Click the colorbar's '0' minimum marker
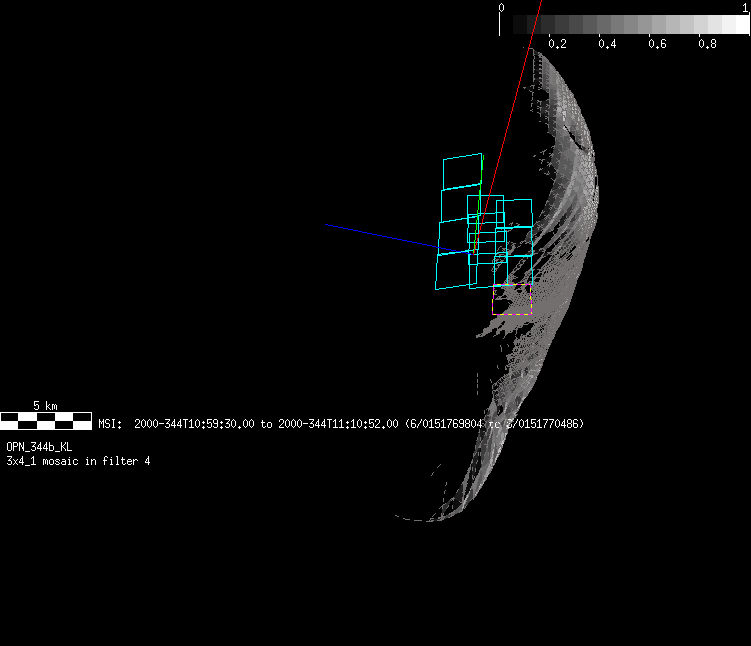This screenshot has width=751, height=646. tap(501, 8)
